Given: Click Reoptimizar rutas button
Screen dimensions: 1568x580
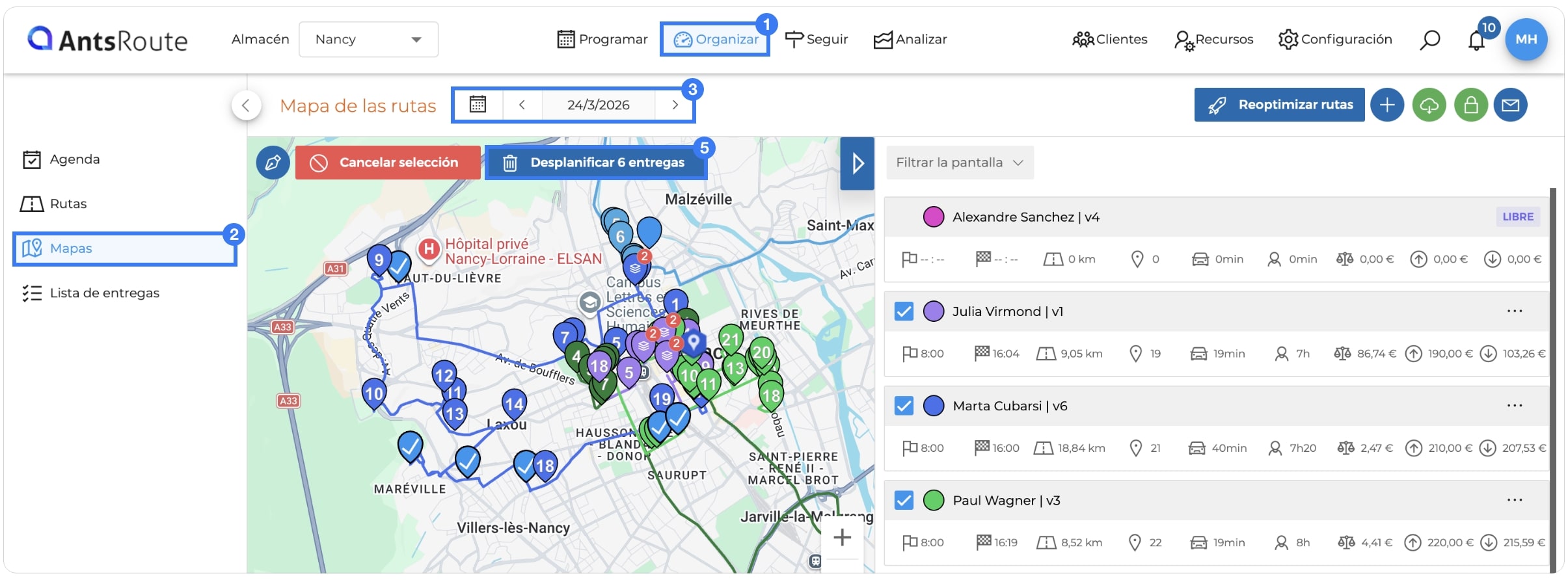Looking at the screenshot, I should [1279, 105].
